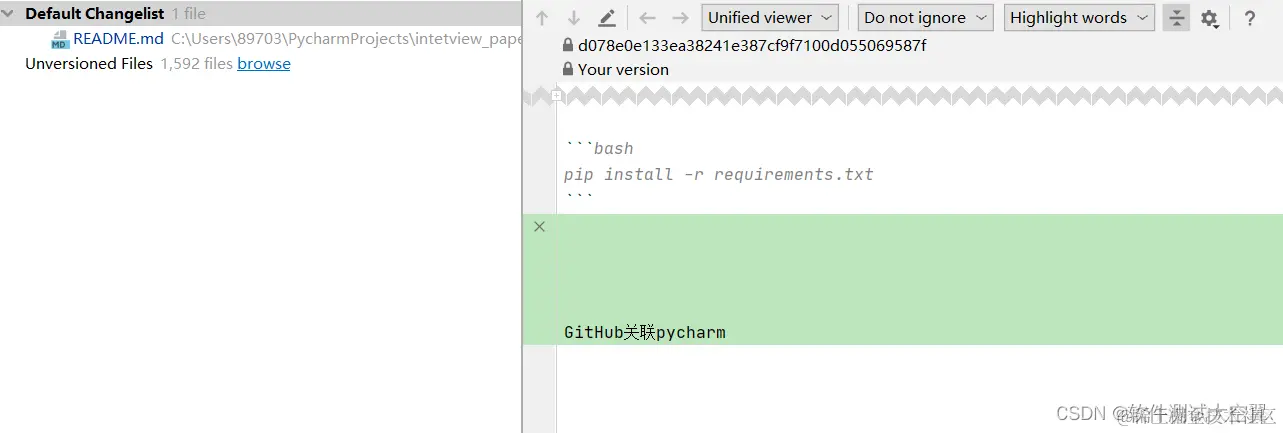Screen dimensions: 1283x433
Task: Click the revision hash d078e0e133ea...
Action: 752,46
